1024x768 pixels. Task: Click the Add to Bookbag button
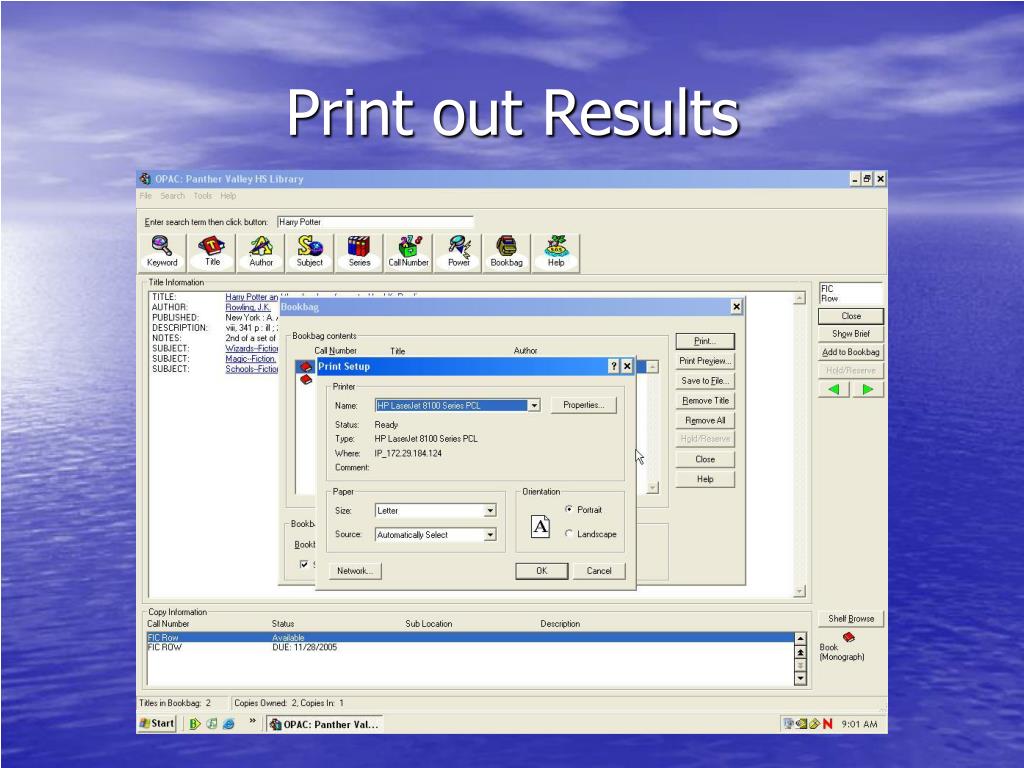point(850,352)
